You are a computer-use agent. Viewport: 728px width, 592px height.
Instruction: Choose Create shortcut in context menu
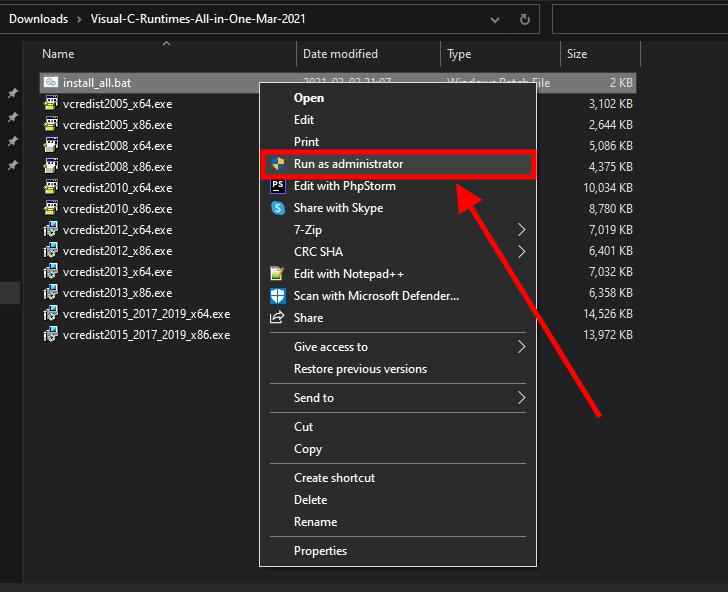(x=334, y=478)
